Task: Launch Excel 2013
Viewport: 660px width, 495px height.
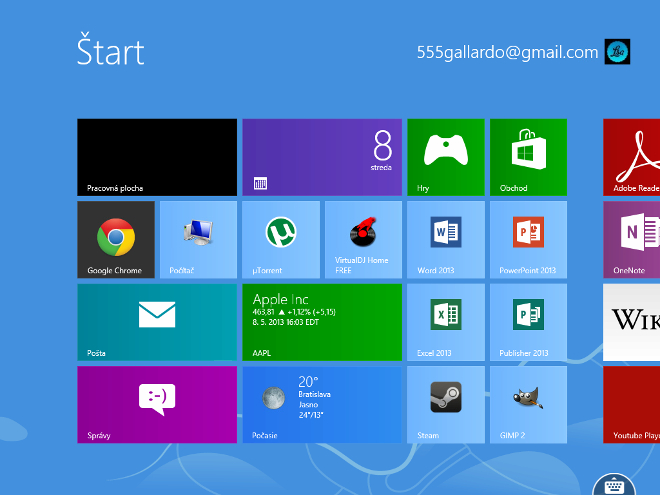Action: click(446, 322)
